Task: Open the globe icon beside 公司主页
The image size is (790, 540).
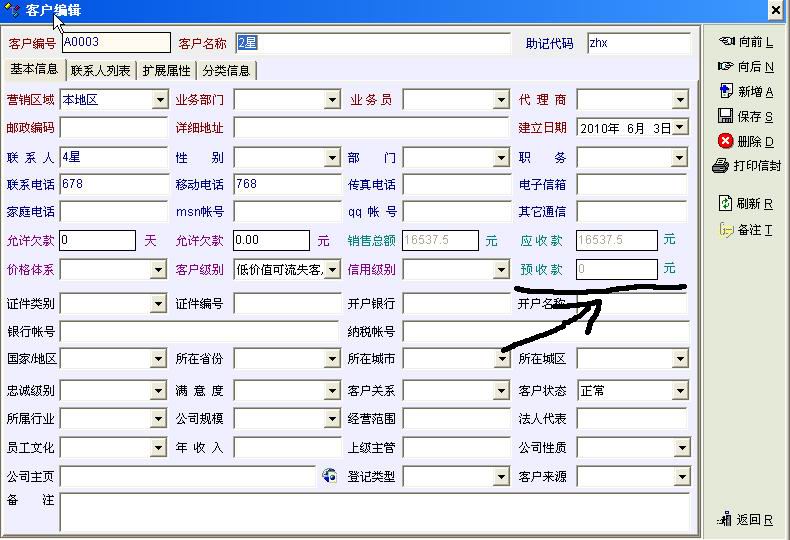Action: 329,477
